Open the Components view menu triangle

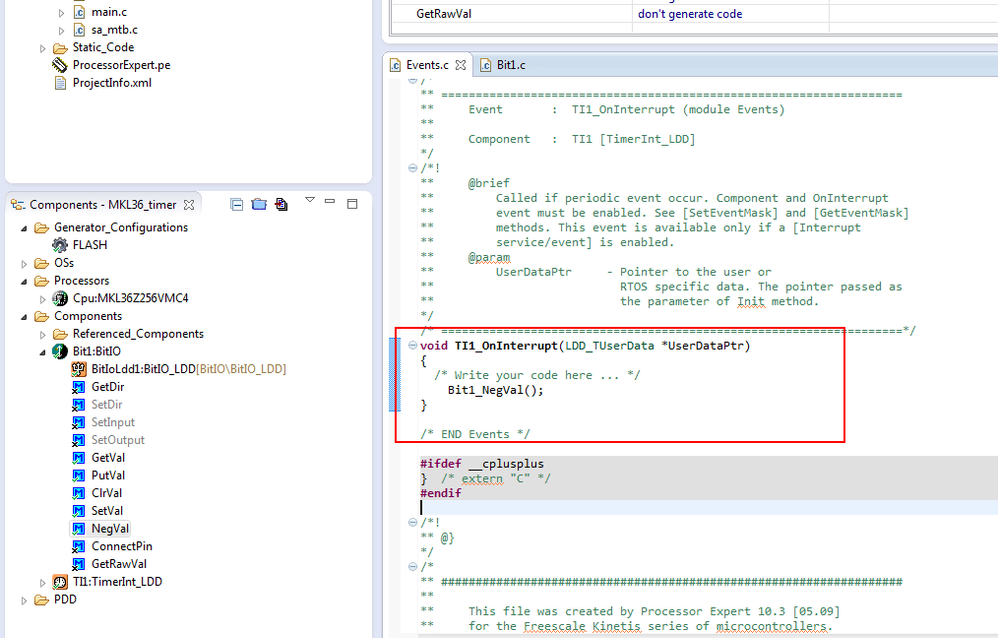tap(310, 200)
